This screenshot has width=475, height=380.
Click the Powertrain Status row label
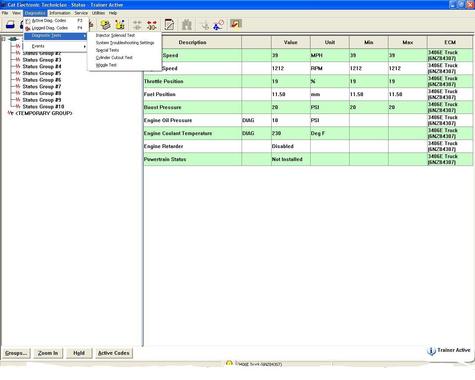(165, 159)
